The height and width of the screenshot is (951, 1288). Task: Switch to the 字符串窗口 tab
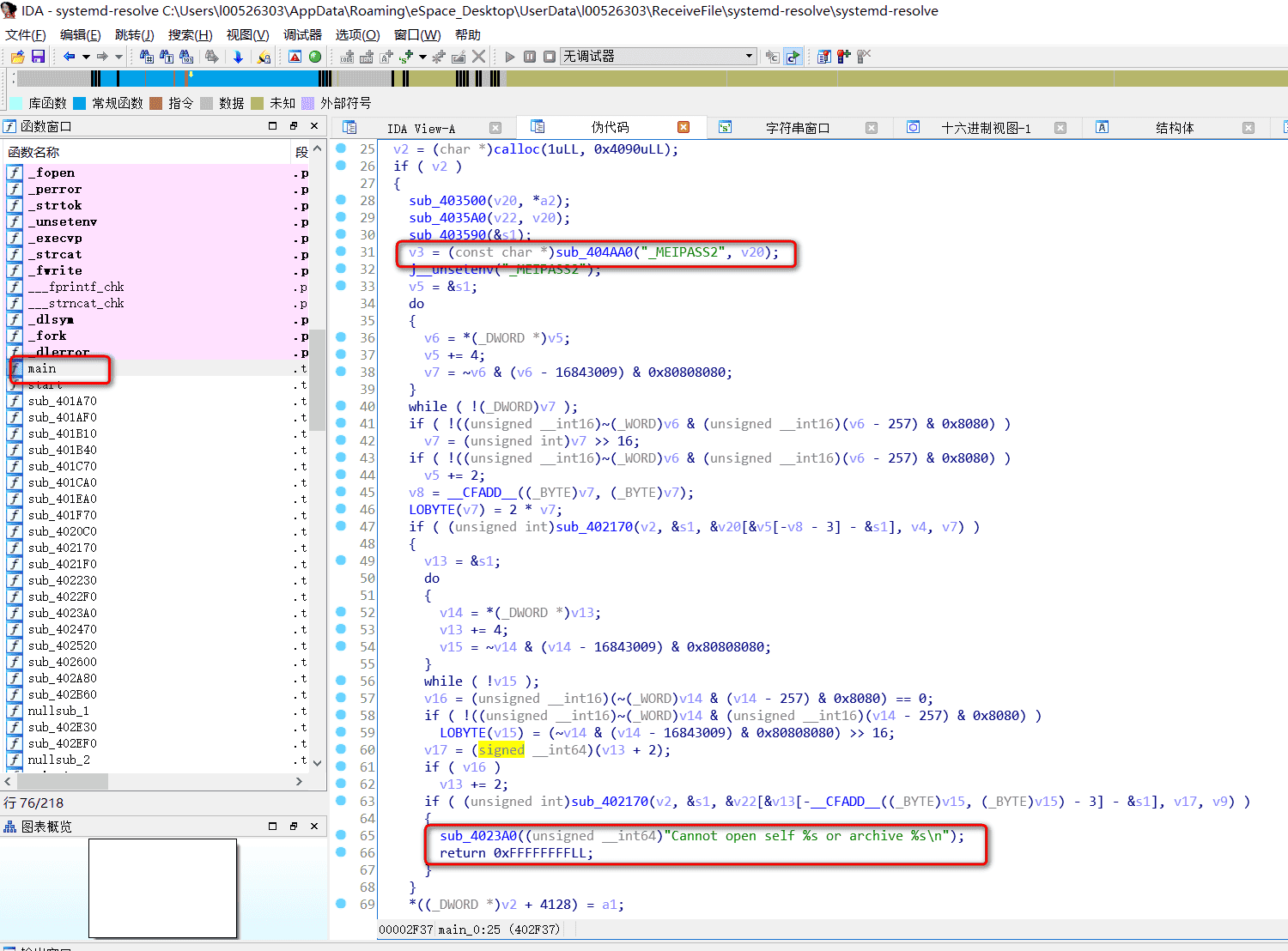tap(798, 129)
